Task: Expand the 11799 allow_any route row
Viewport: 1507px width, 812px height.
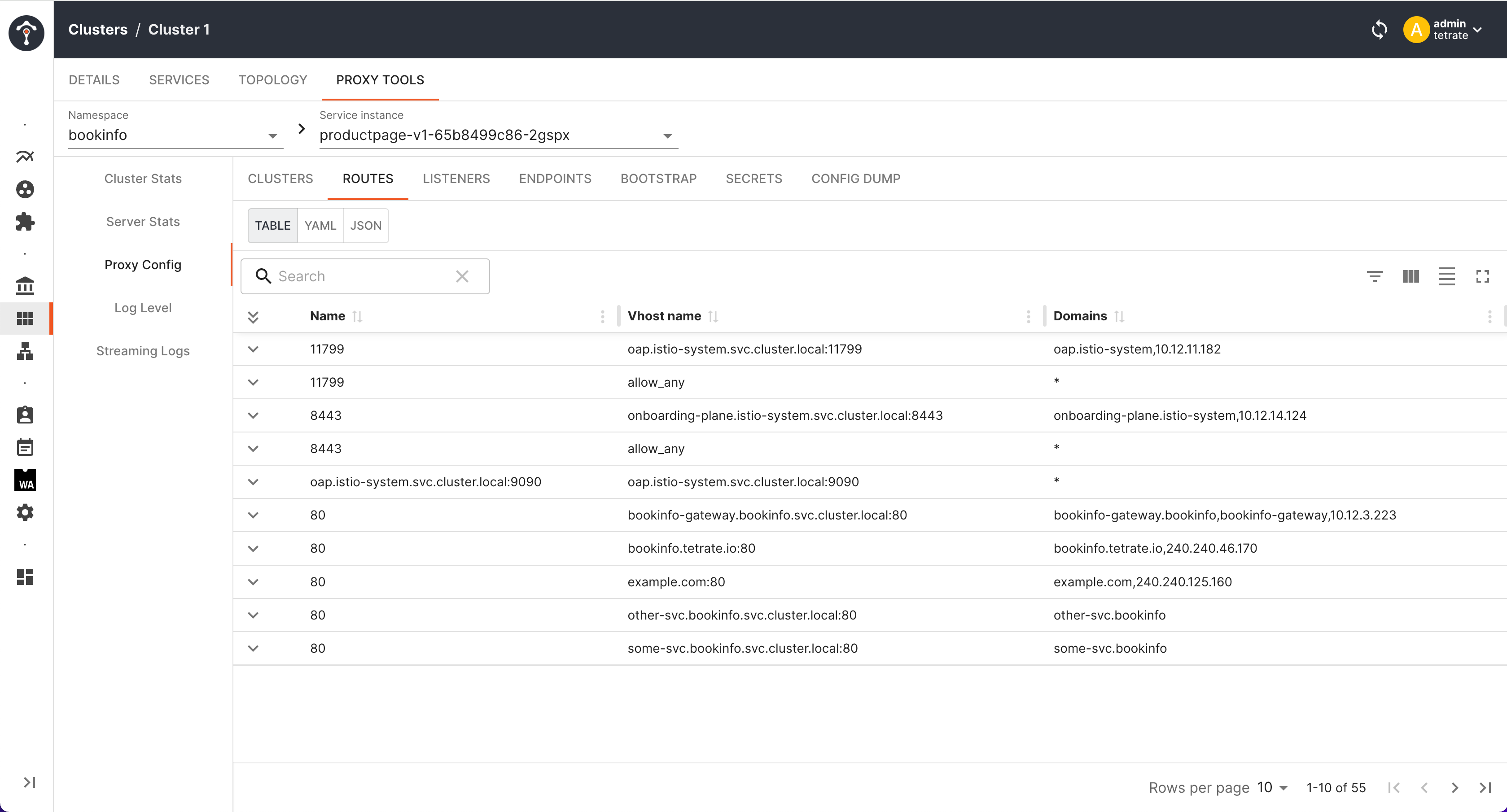Action: (x=253, y=382)
